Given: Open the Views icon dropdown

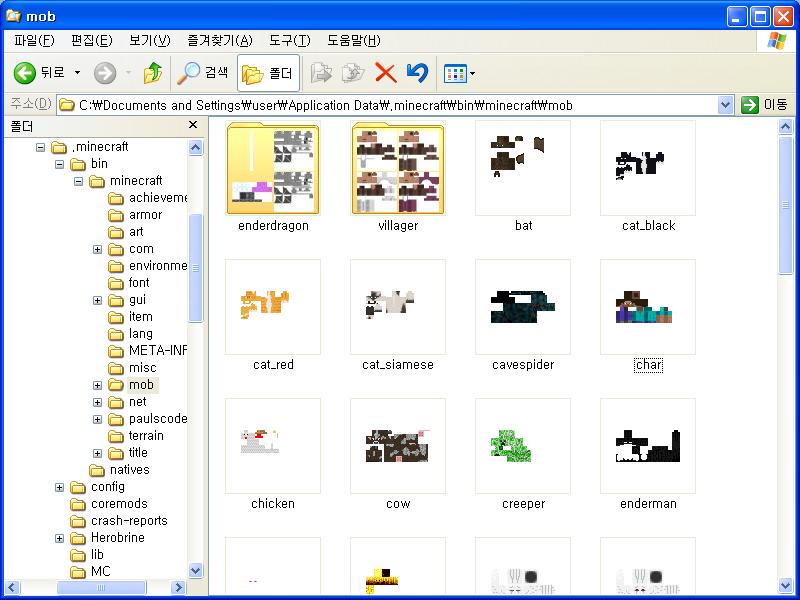Looking at the screenshot, I should click(459, 73).
